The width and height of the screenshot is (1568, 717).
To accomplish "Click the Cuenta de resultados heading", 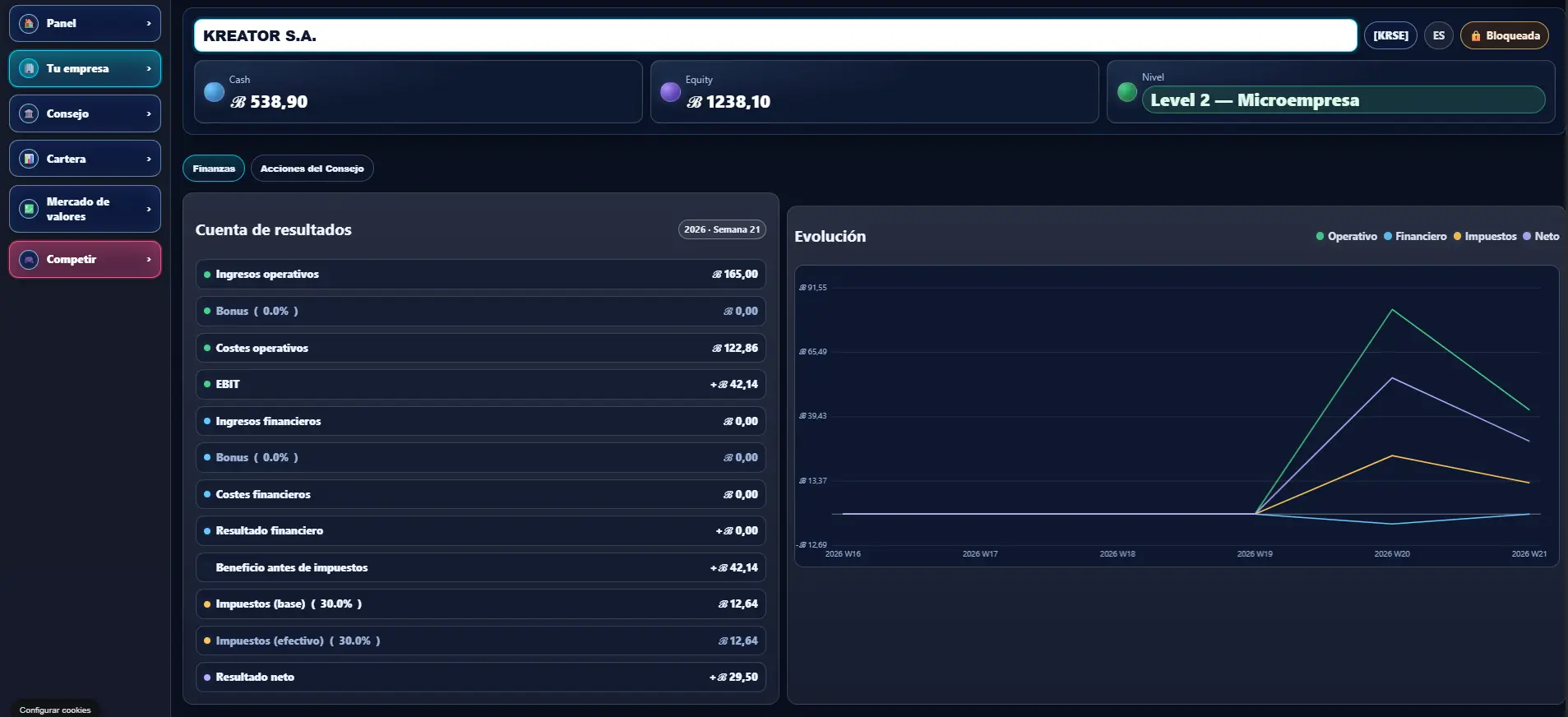I will coord(273,230).
